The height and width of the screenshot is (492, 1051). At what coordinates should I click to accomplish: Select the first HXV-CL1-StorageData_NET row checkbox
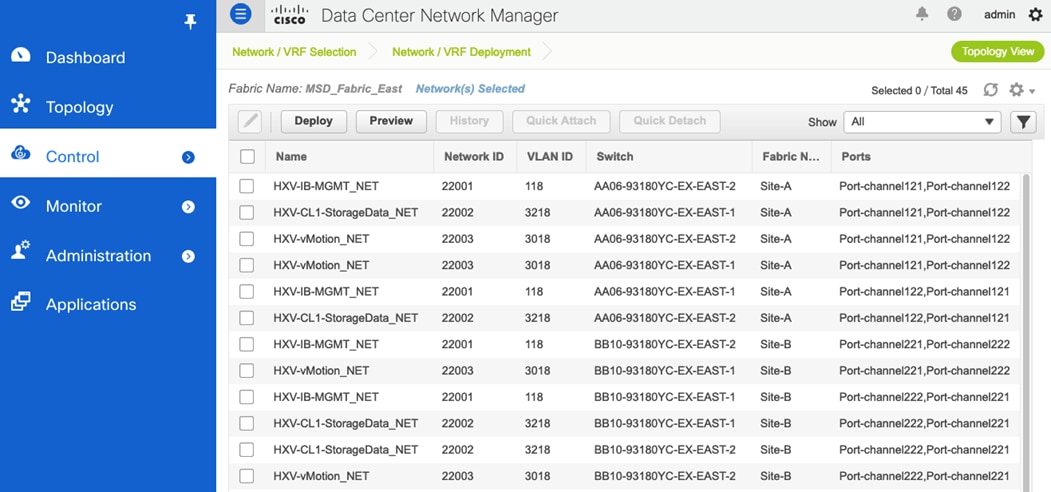coord(247,213)
